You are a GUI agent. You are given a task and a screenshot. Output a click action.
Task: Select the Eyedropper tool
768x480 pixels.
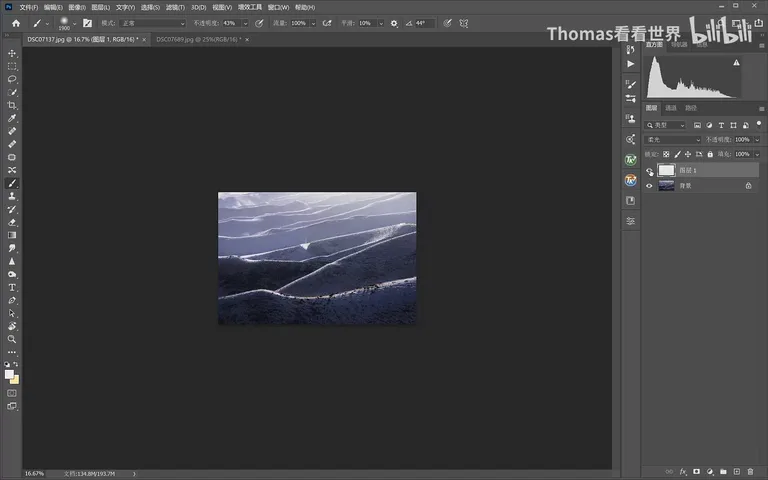coord(12,118)
